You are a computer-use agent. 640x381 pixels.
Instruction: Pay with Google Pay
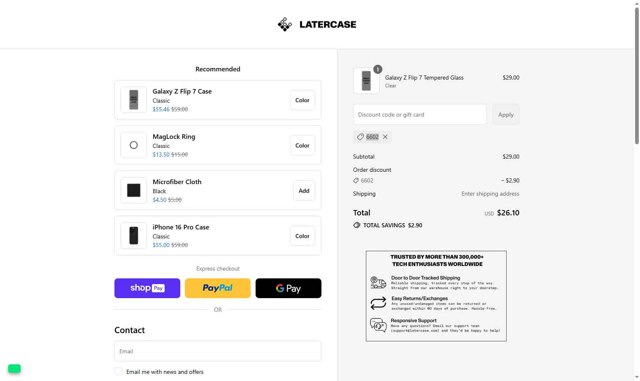(x=288, y=288)
